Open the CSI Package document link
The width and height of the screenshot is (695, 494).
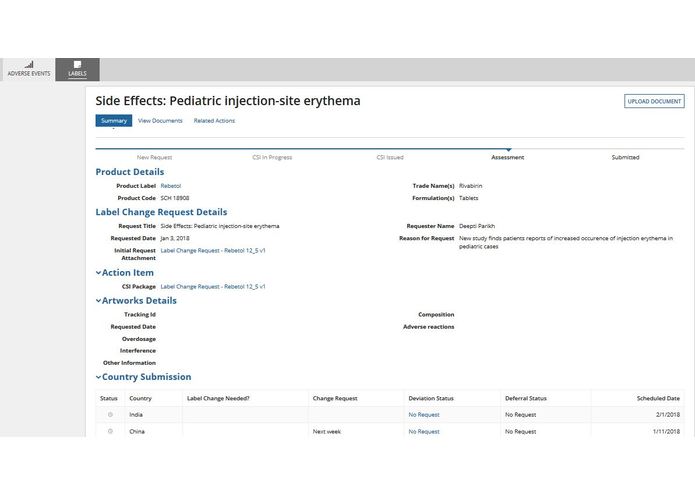tap(213, 287)
